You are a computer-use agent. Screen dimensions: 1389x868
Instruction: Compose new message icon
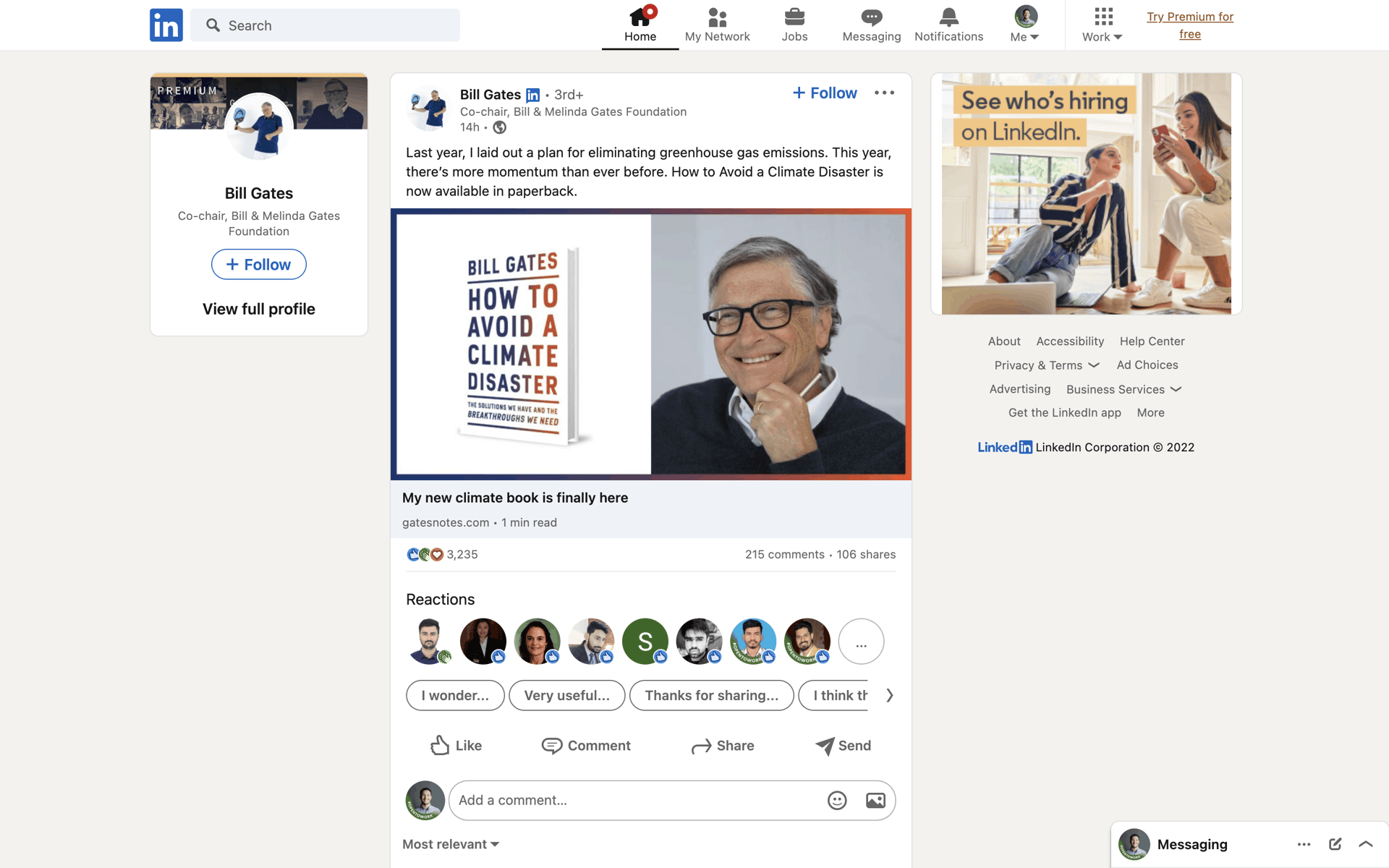point(1335,844)
